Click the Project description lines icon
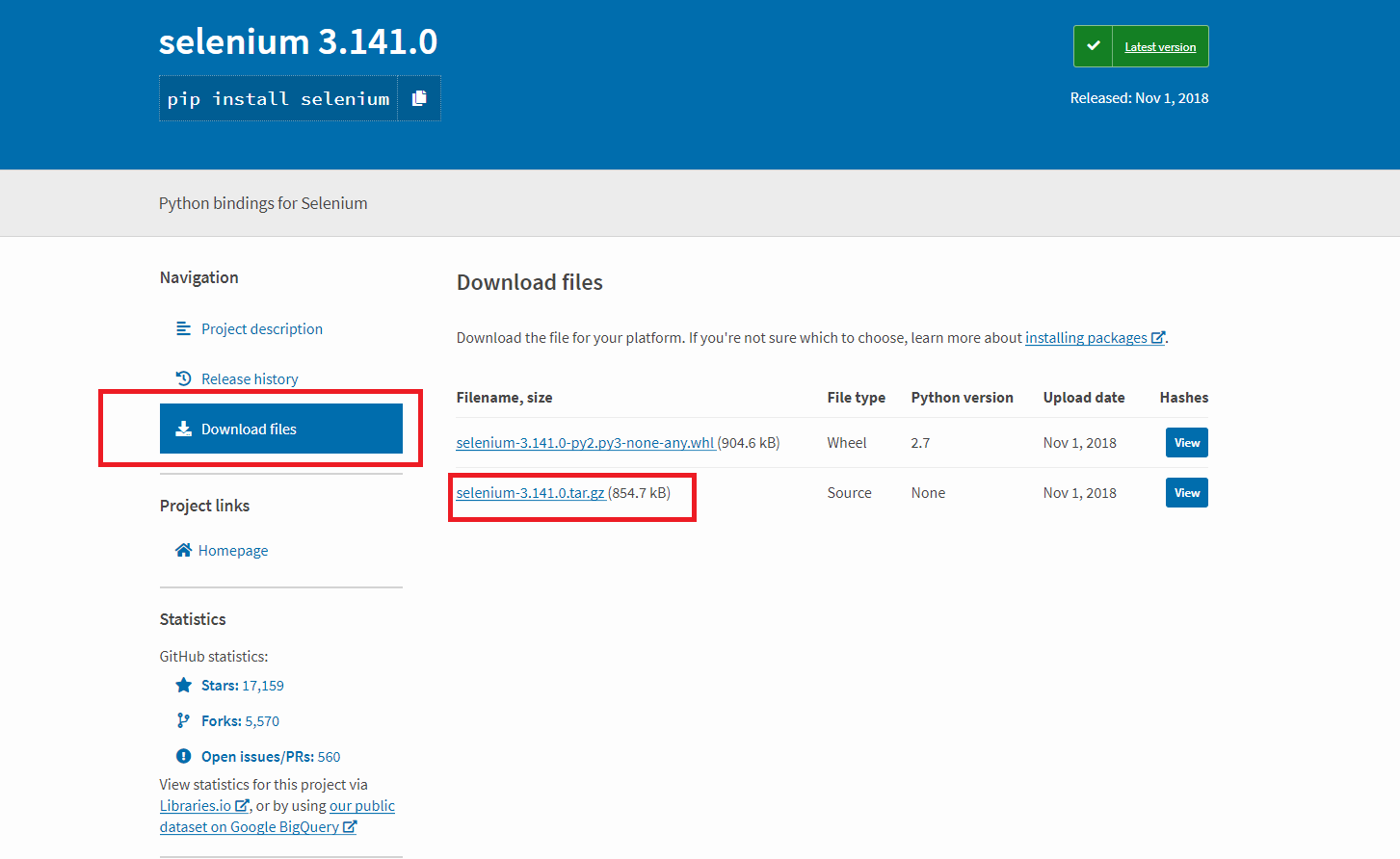 183,328
